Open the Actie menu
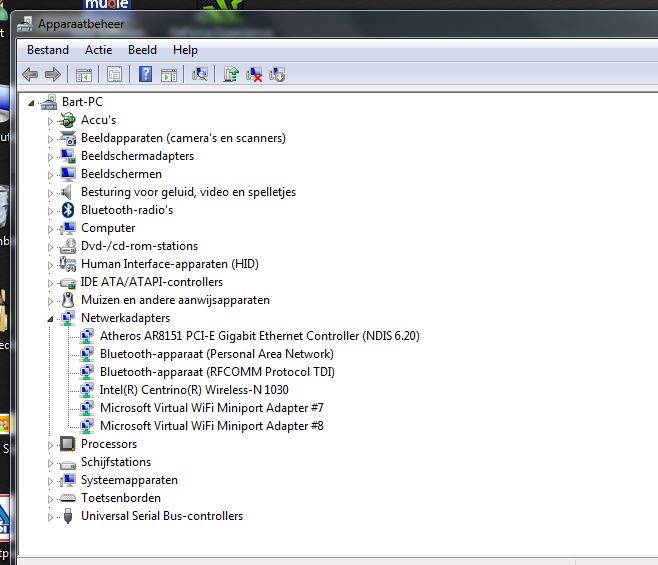Viewport: 658px width, 565px height. click(99, 50)
